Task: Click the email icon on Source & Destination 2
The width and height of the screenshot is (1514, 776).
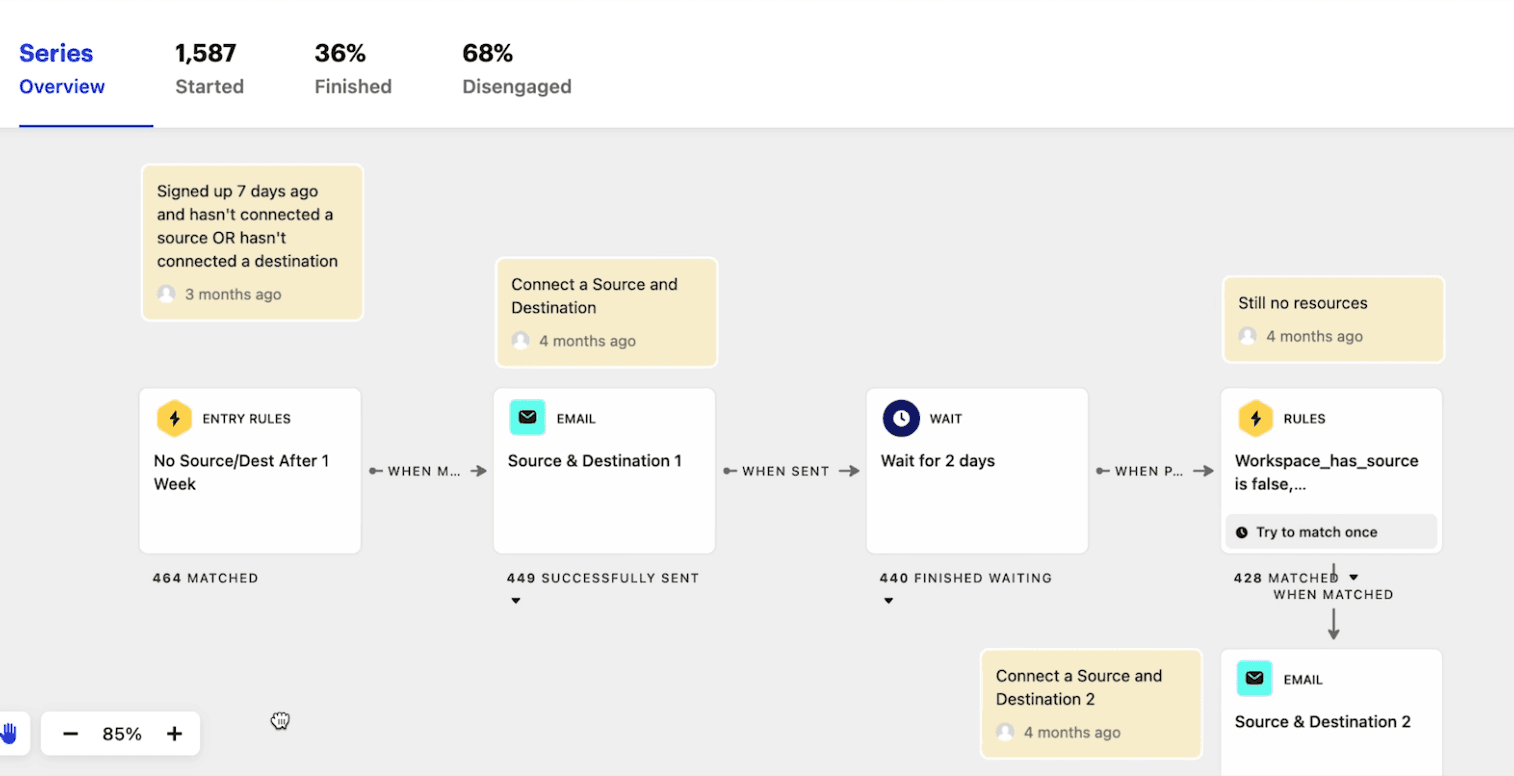Action: (x=1255, y=678)
